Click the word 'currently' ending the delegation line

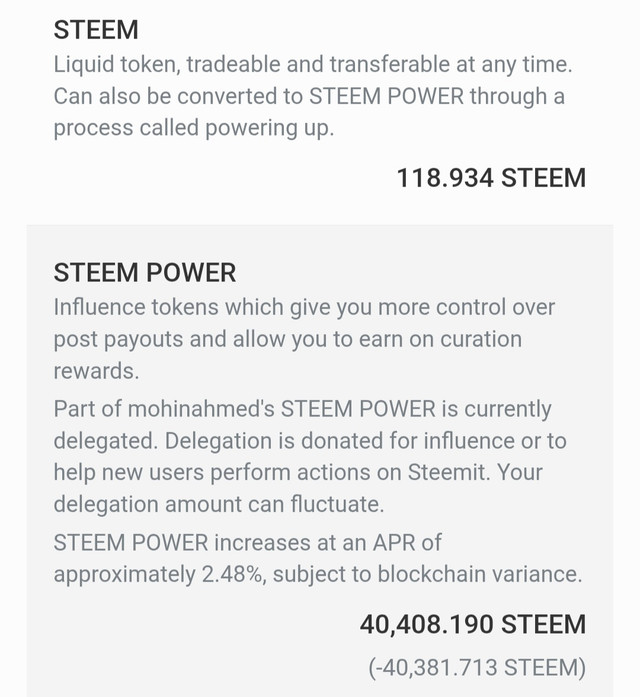(x=508, y=409)
